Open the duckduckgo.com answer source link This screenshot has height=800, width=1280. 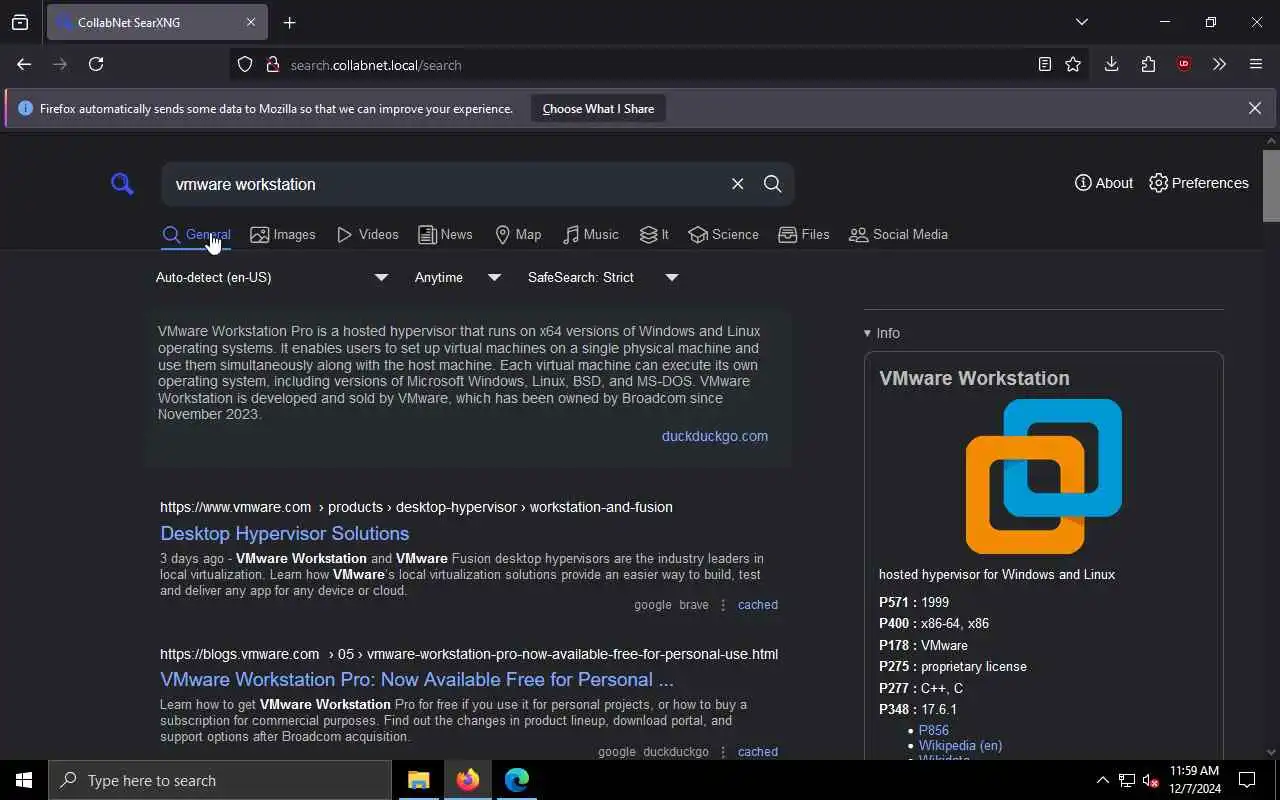click(x=715, y=436)
